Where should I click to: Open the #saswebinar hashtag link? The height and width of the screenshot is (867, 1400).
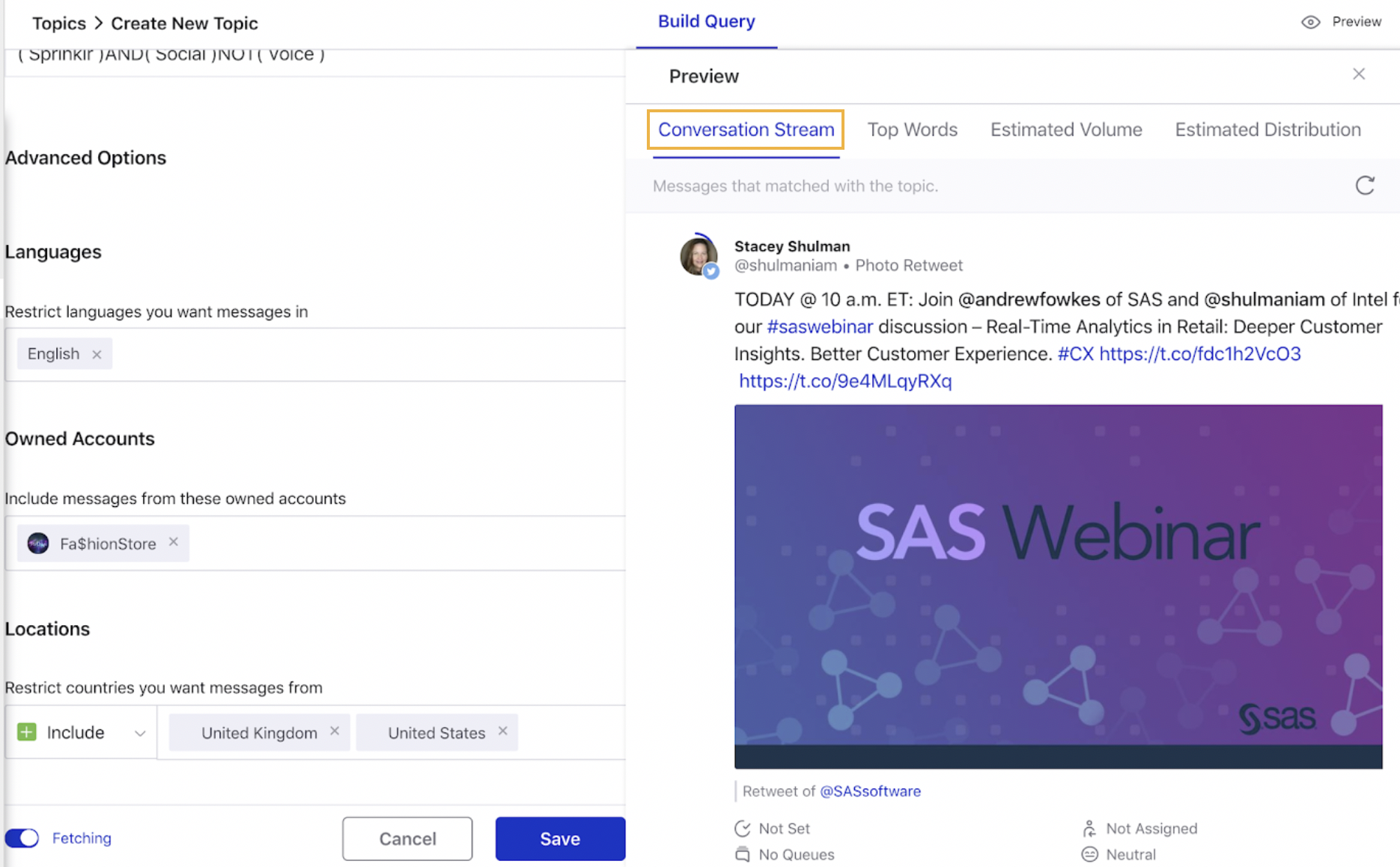[x=820, y=327]
